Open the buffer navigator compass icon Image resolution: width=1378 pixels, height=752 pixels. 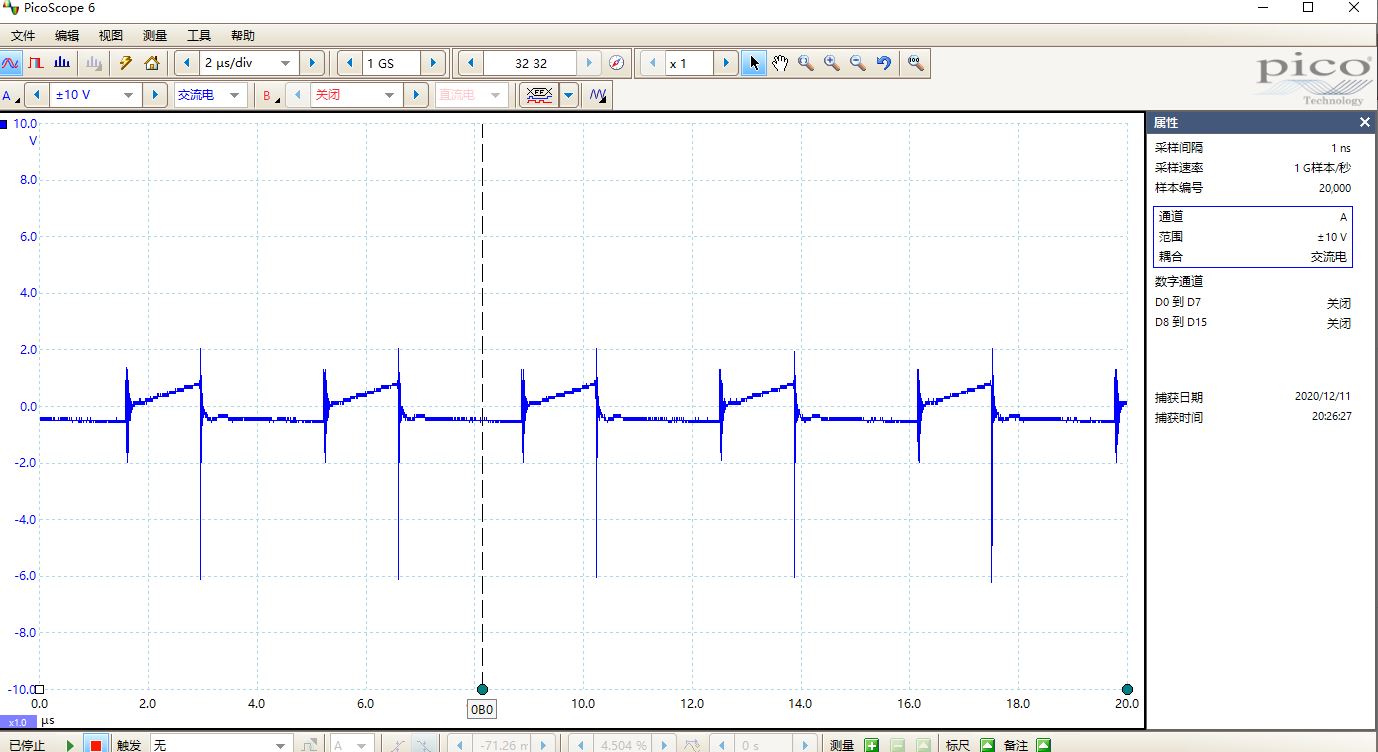(x=617, y=63)
